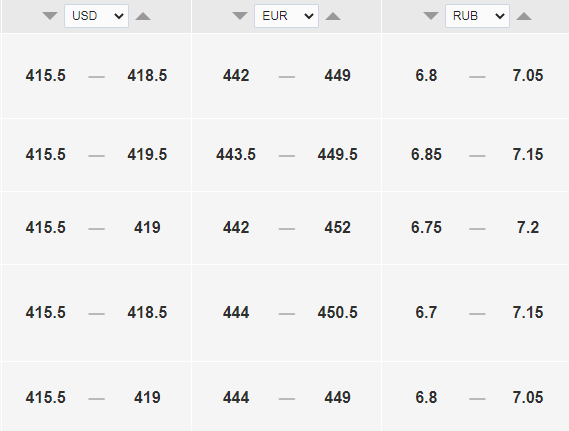This screenshot has height=431, width=569.
Task: Select 419 USD rate beside EUR 442
Action: [147, 228]
